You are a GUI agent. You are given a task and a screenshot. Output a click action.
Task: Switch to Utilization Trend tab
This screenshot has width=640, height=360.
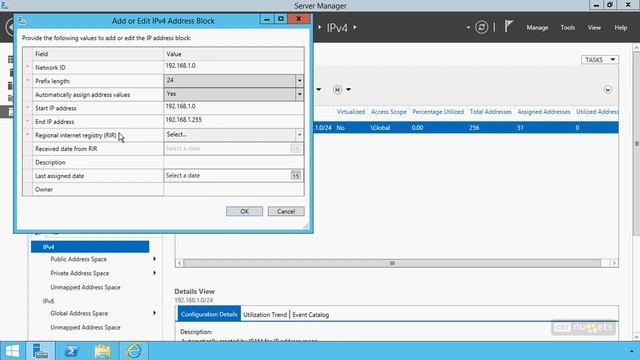coord(265,315)
